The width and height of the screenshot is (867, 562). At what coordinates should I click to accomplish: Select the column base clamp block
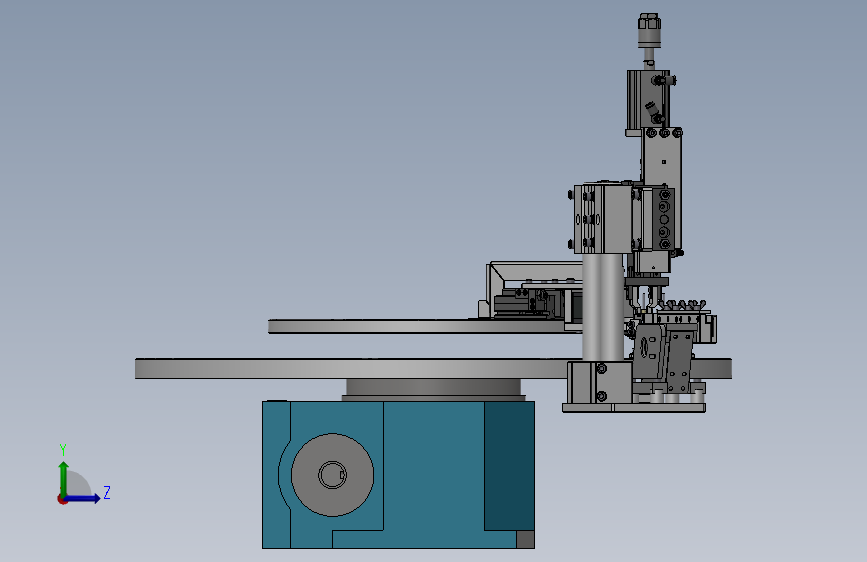tap(600, 382)
